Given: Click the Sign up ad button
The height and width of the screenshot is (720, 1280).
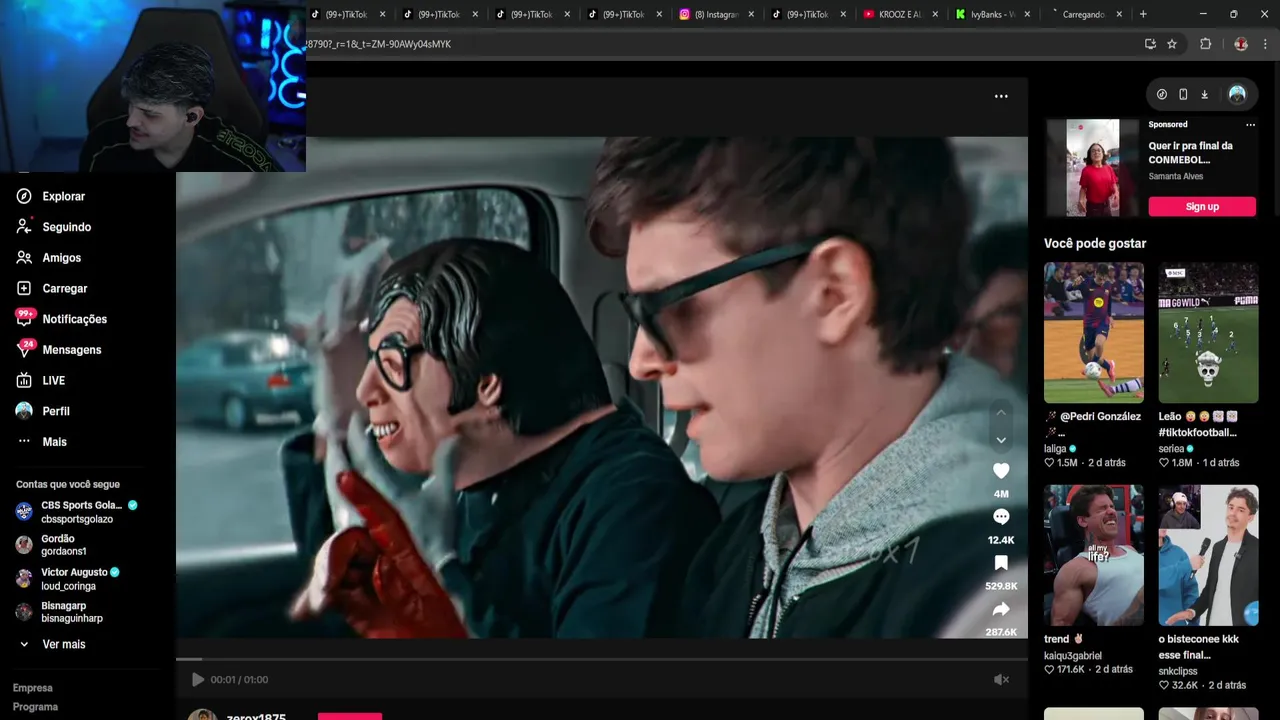Looking at the screenshot, I should click(x=1202, y=206).
